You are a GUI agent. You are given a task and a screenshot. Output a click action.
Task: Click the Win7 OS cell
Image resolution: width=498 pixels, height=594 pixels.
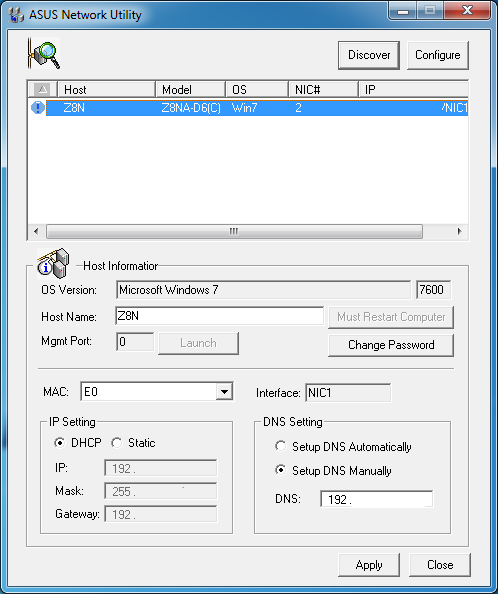(244, 108)
